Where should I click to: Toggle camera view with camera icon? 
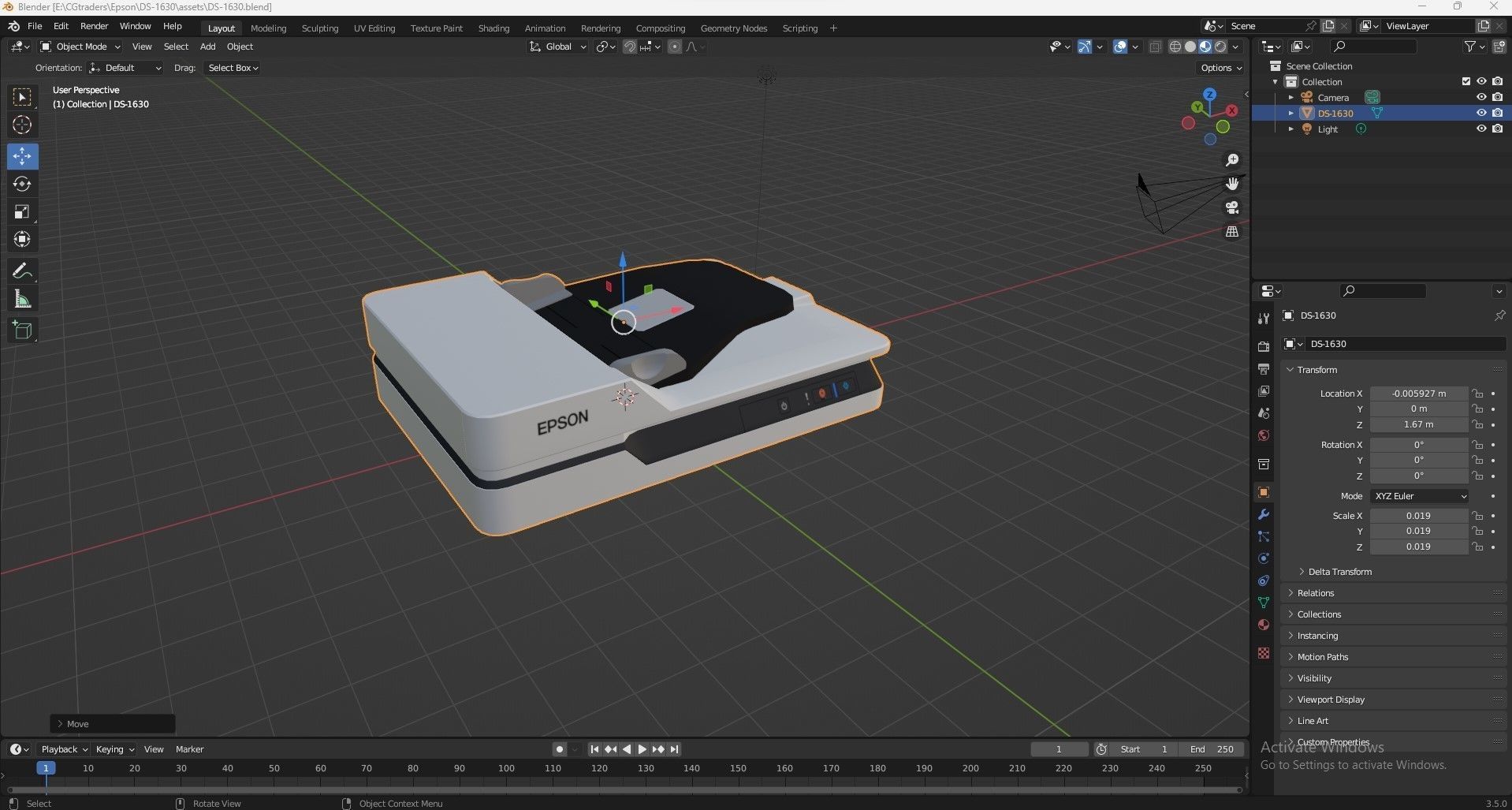(1232, 207)
